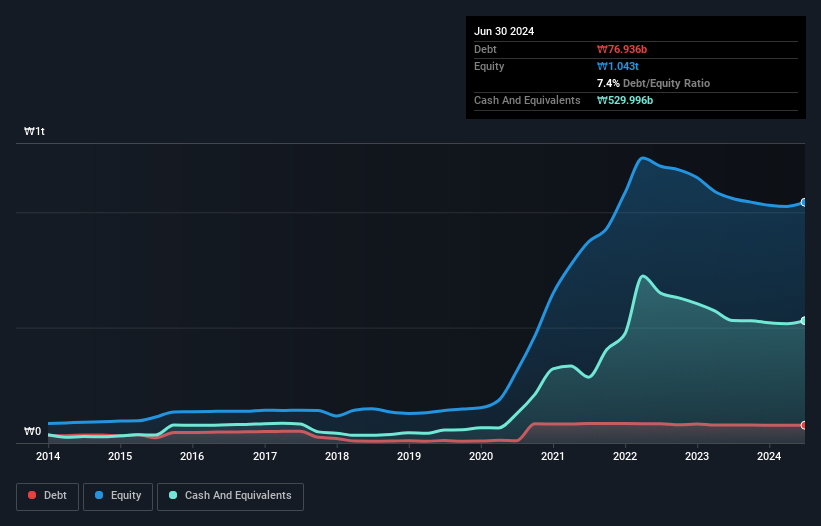The height and width of the screenshot is (526, 821).
Task: Click the ₩1.043t equity value
Action: [618, 66]
